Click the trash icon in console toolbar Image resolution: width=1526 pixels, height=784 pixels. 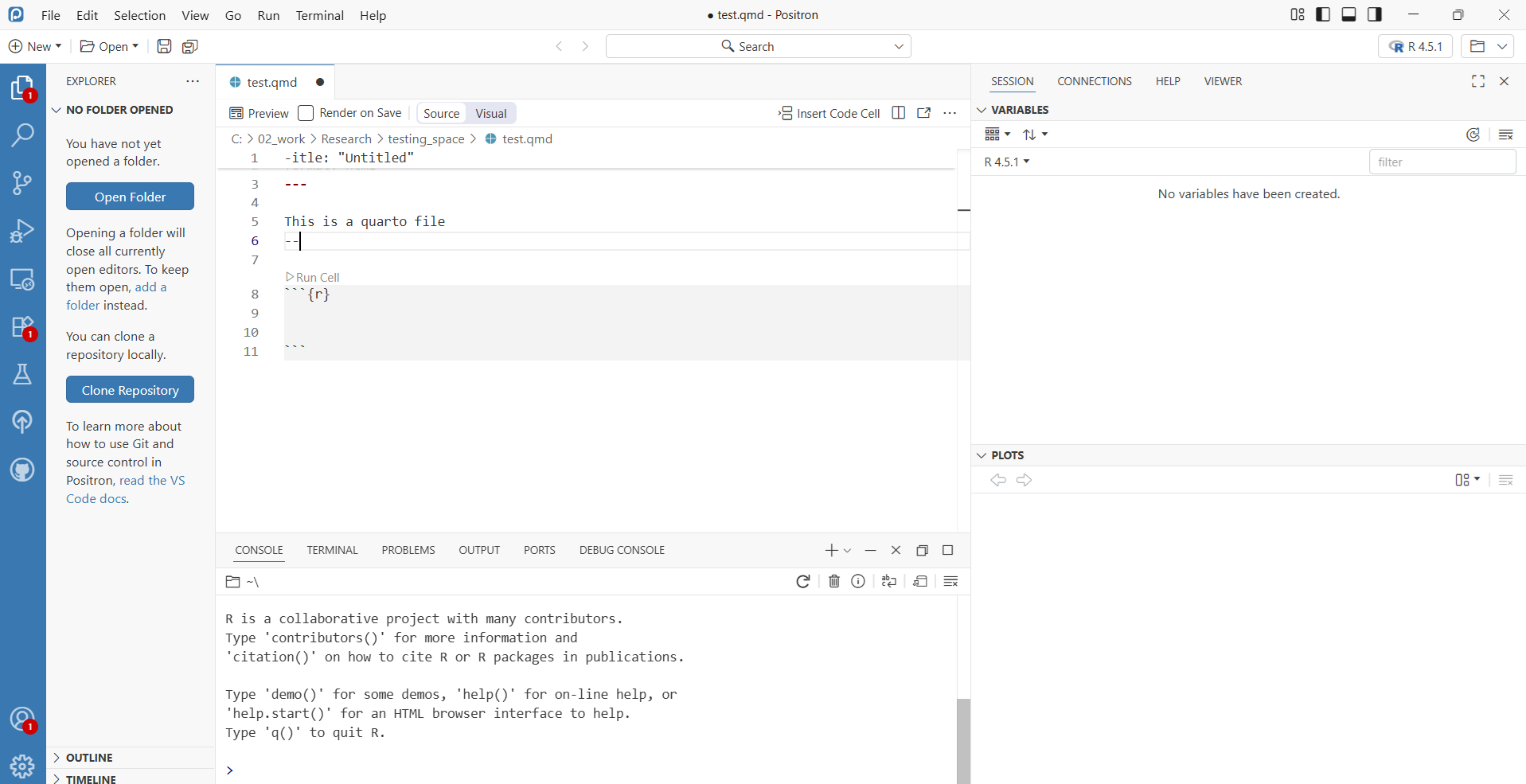pyautogui.click(x=833, y=582)
